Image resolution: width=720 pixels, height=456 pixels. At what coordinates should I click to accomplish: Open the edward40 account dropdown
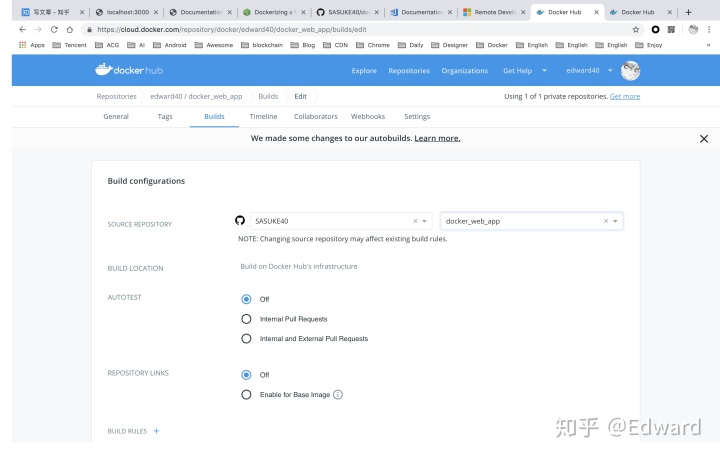(x=589, y=70)
